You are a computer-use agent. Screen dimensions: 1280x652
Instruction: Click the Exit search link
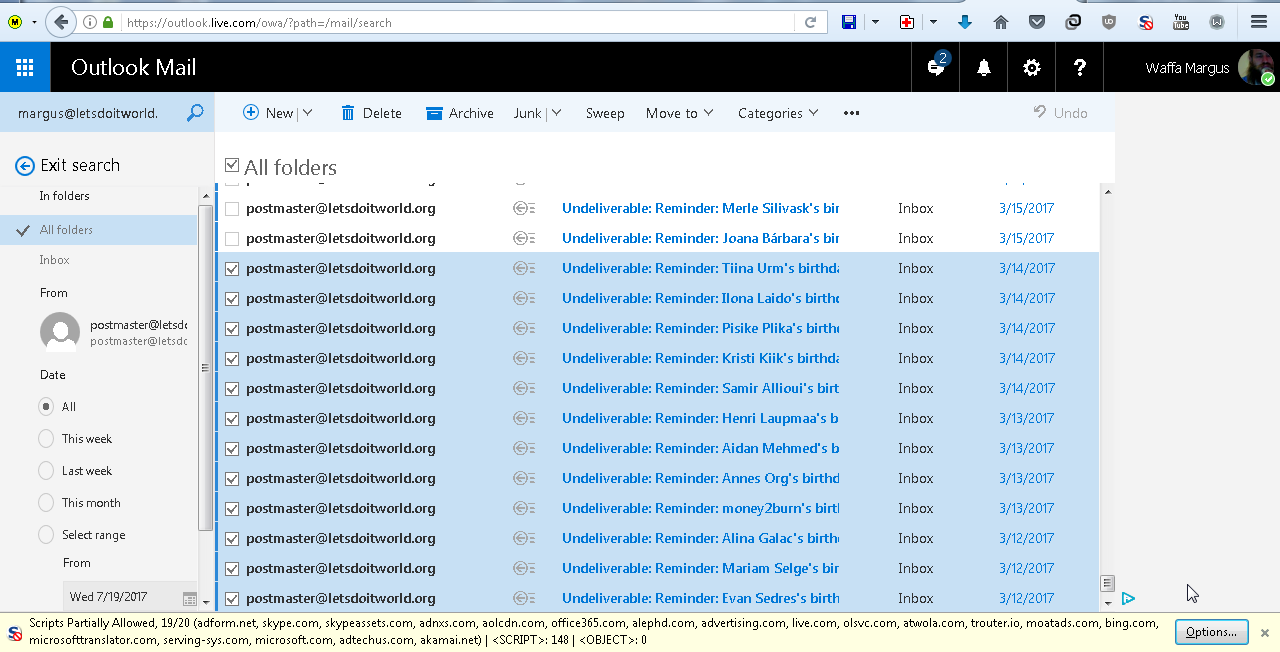[x=80, y=166]
